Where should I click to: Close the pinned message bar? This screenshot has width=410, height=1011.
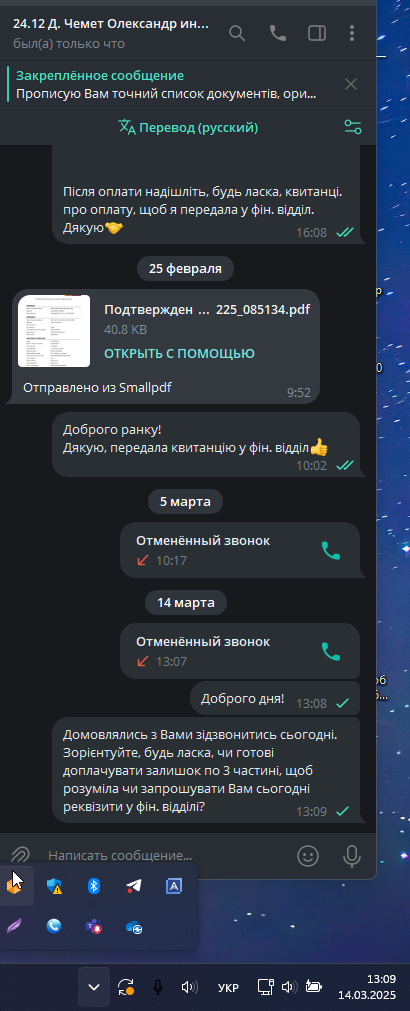tap(351, 84)
